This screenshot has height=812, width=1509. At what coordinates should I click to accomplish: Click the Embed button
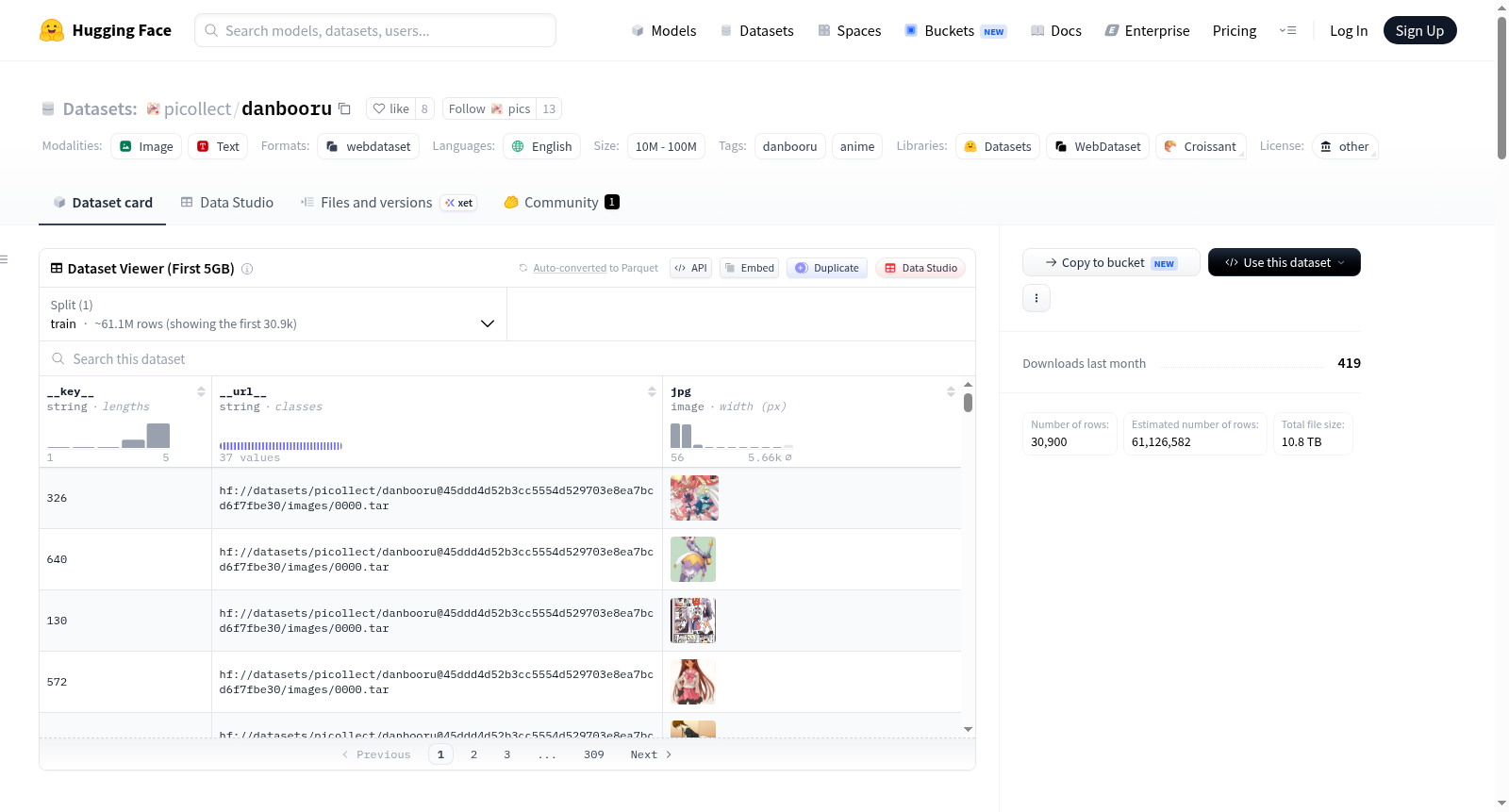[750, 268]
